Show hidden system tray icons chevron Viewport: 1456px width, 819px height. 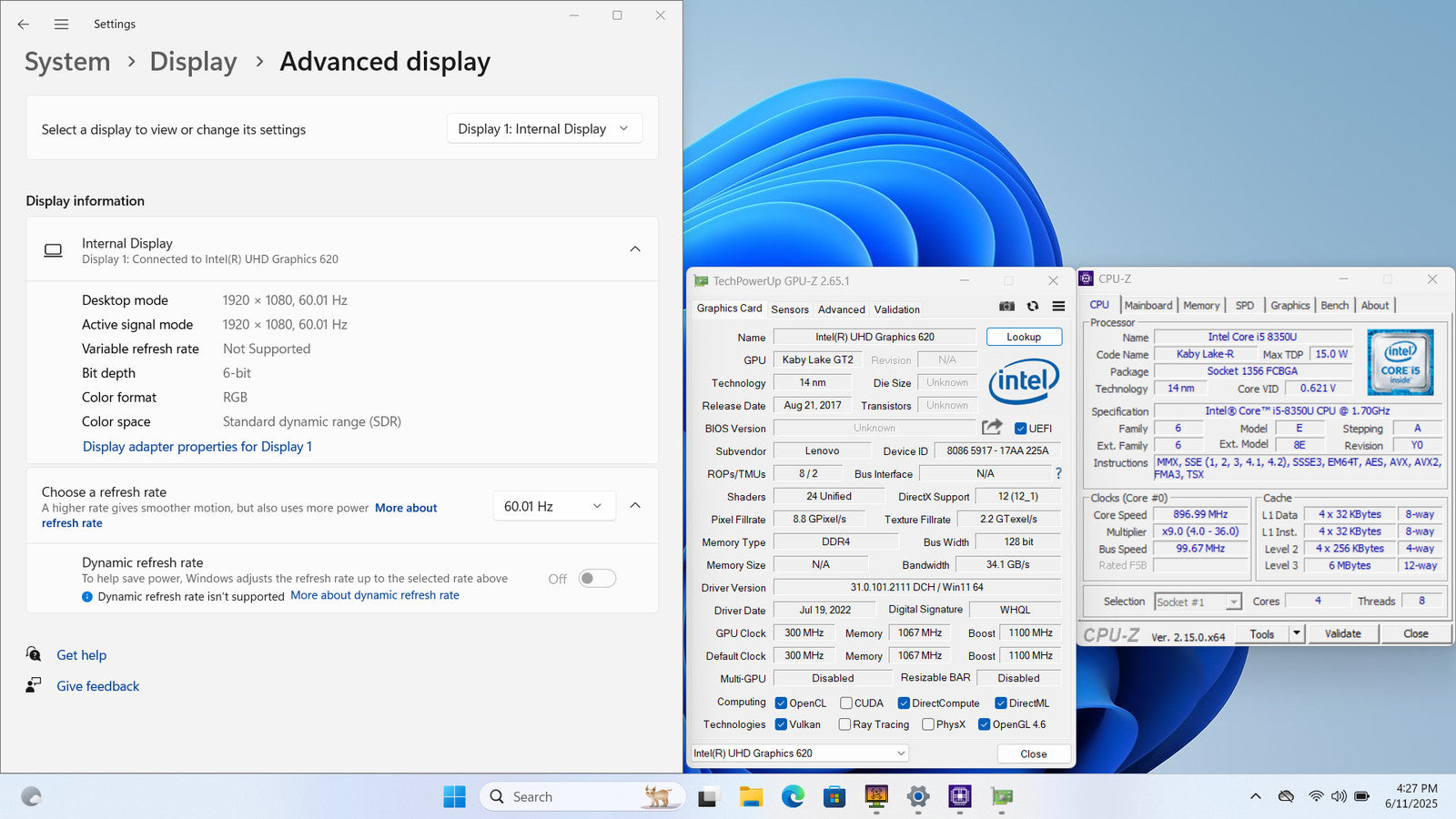[1256, 796]
